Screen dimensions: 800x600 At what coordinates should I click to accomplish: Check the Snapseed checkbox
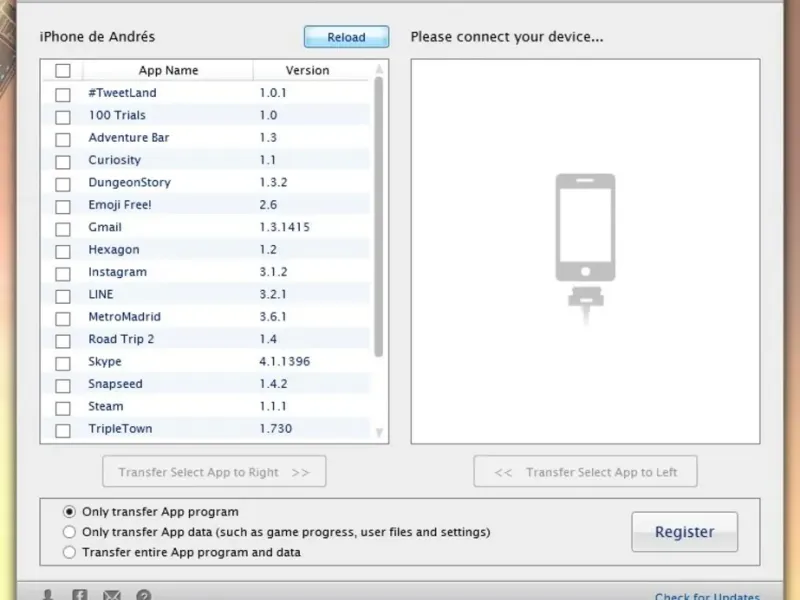point(63,386)
